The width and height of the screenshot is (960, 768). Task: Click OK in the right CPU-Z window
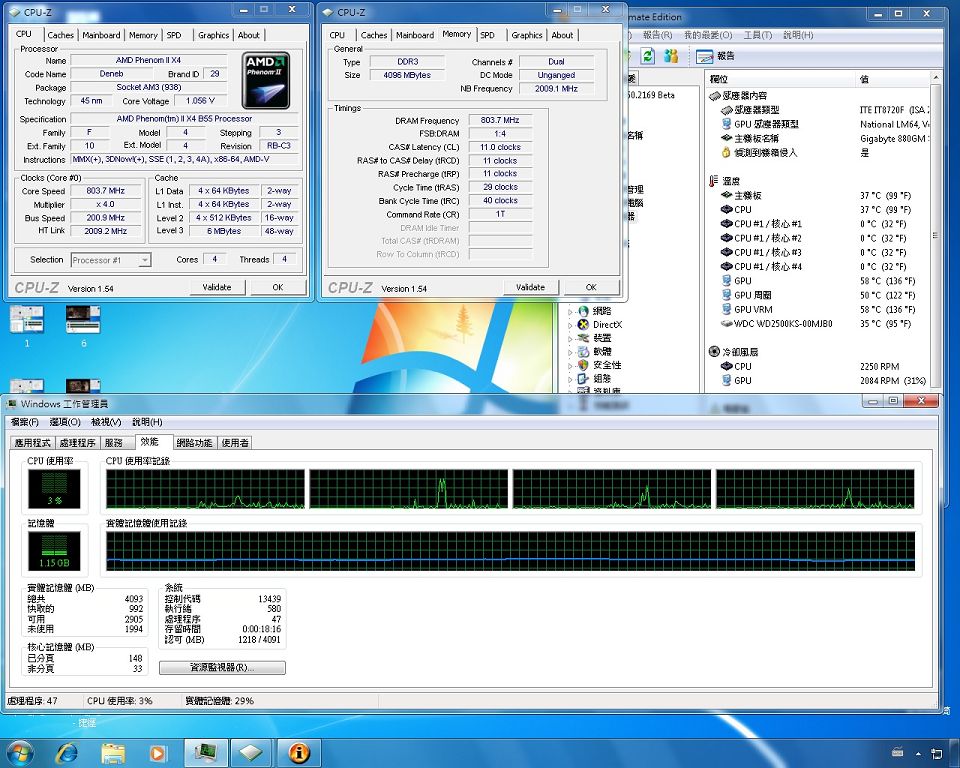pos(591,287)
